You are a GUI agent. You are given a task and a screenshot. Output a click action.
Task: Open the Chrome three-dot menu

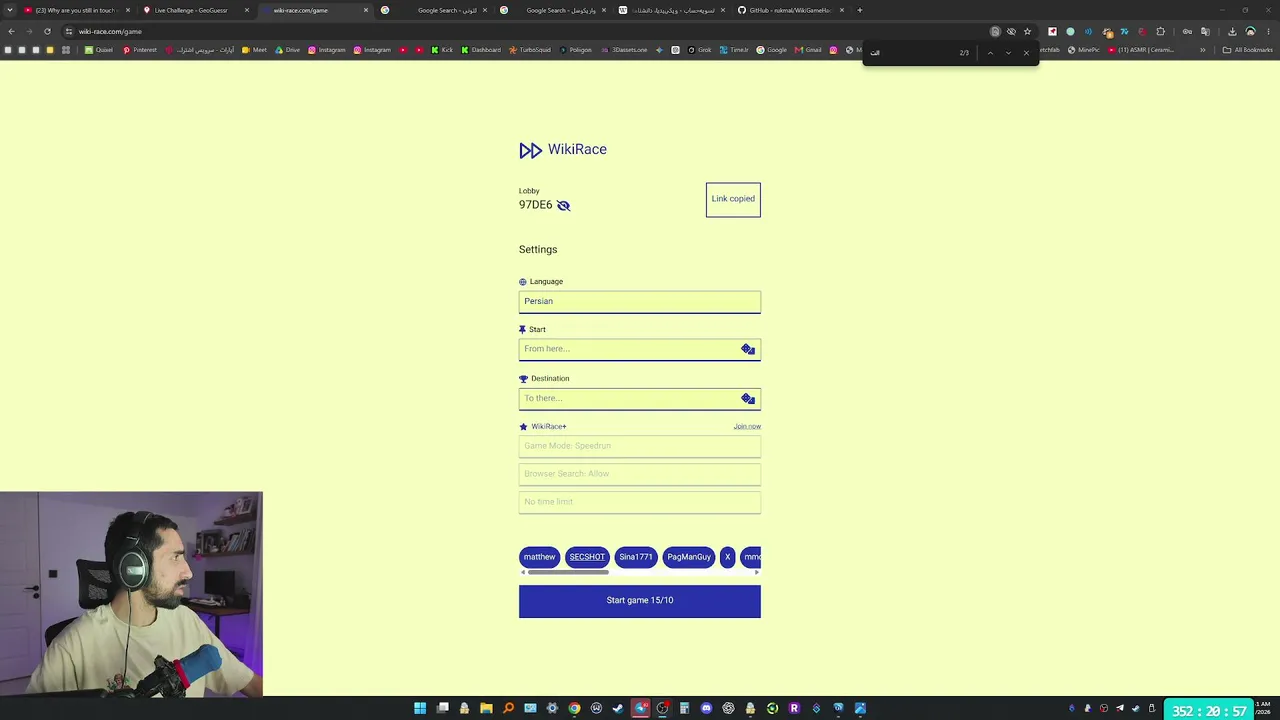1268,31
